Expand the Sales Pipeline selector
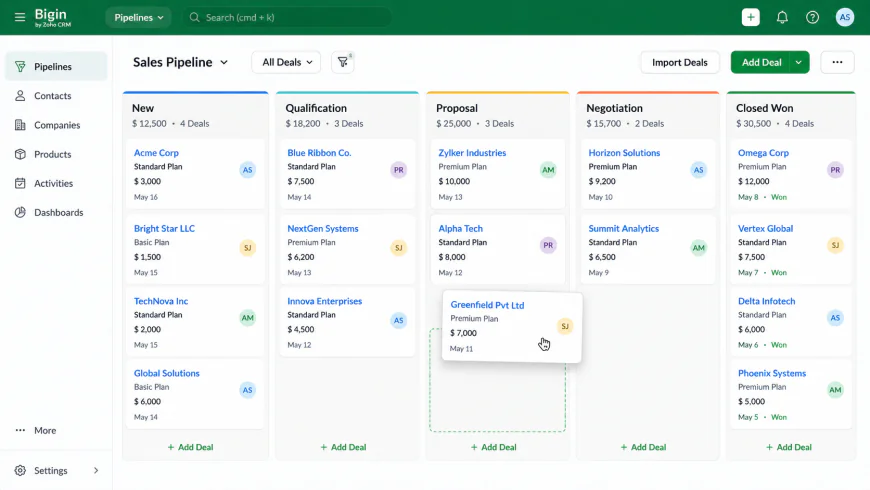The image size is (870, 490). point(180,62)
